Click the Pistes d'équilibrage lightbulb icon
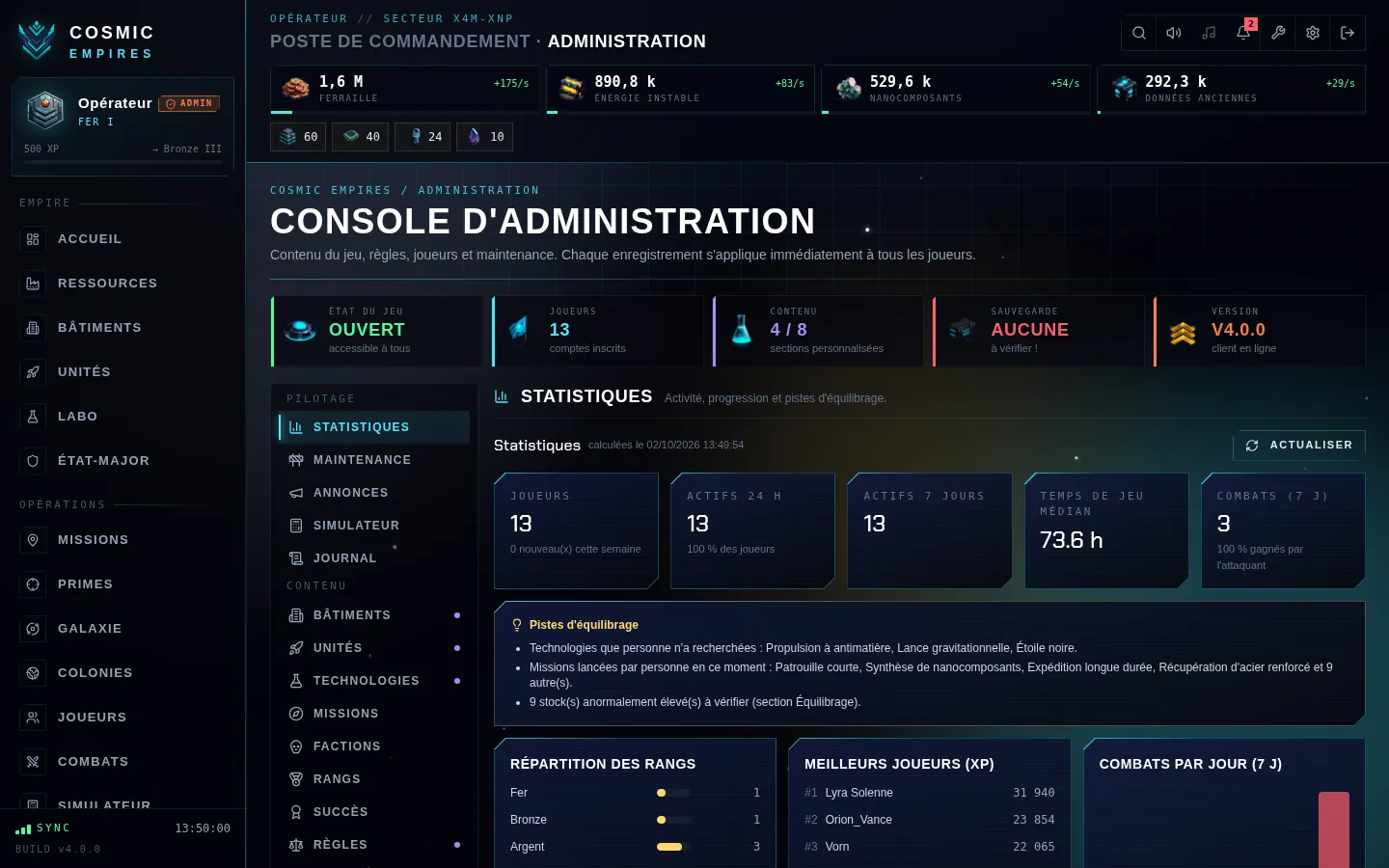Screen dimensions: 1389x868 pos(517,625)
